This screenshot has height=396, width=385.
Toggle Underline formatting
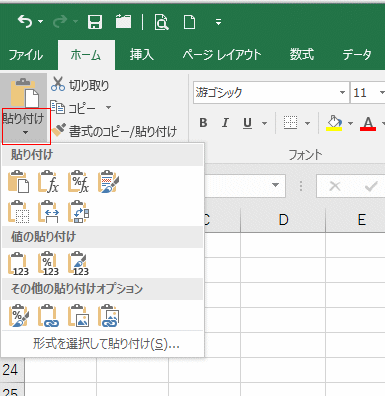[x=247, y=123]
